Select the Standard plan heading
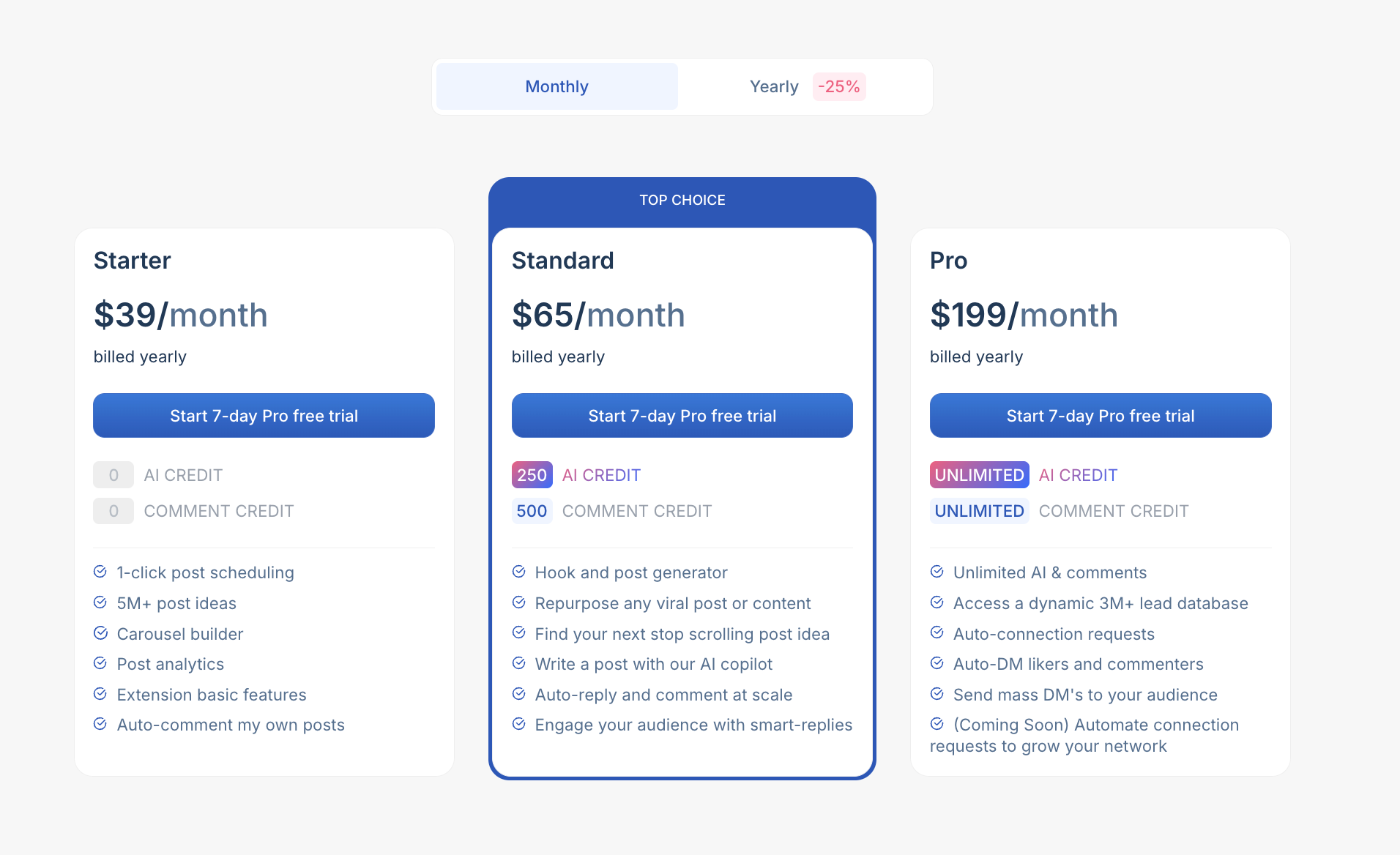This screenshot has width=1400, height=855. tap(562, 261)
